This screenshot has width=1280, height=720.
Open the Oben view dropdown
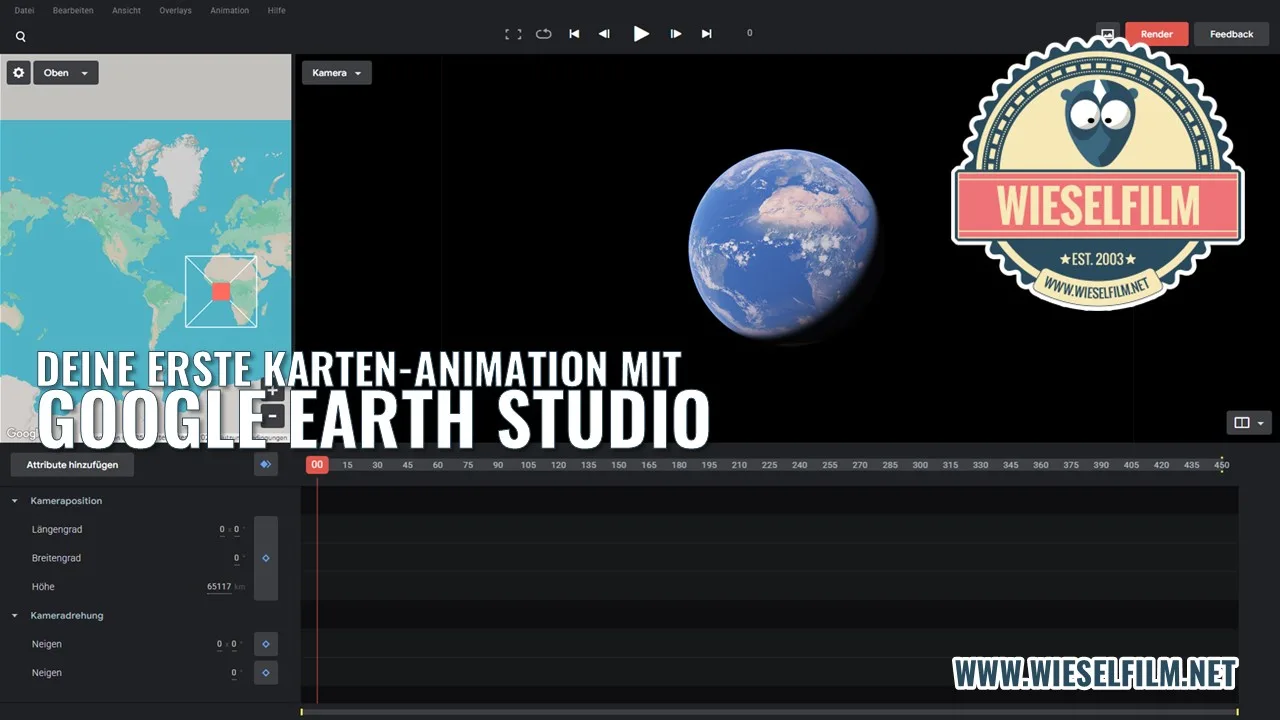[66, 73]
